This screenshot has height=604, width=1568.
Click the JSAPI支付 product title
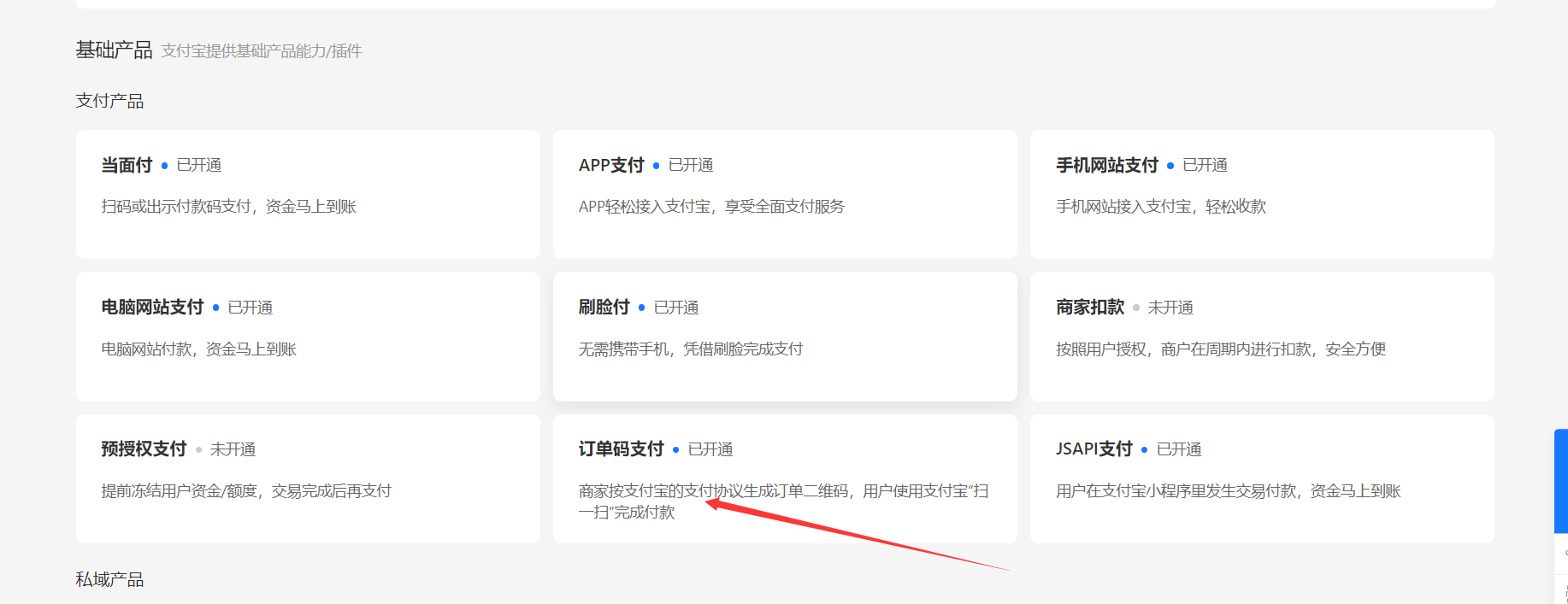click(1094, 449)
